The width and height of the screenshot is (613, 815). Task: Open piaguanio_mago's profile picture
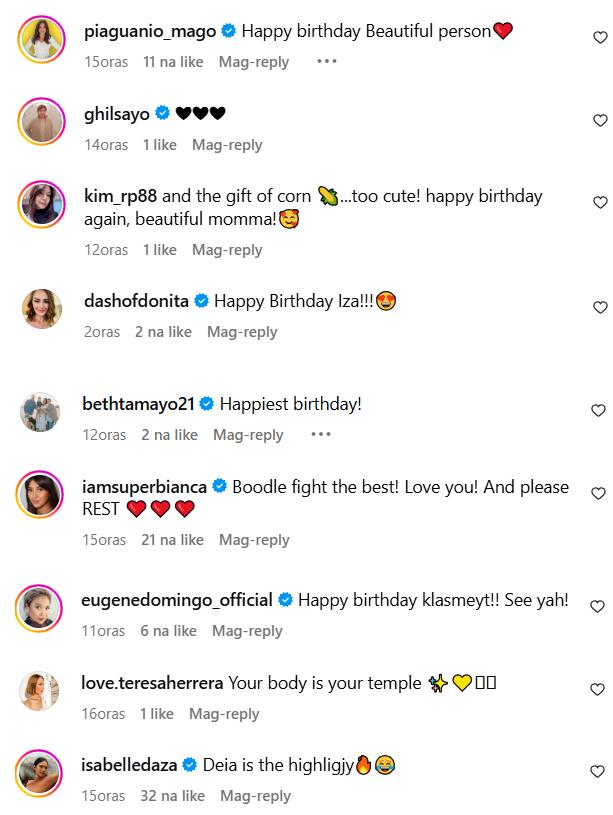tap(42, 38)
